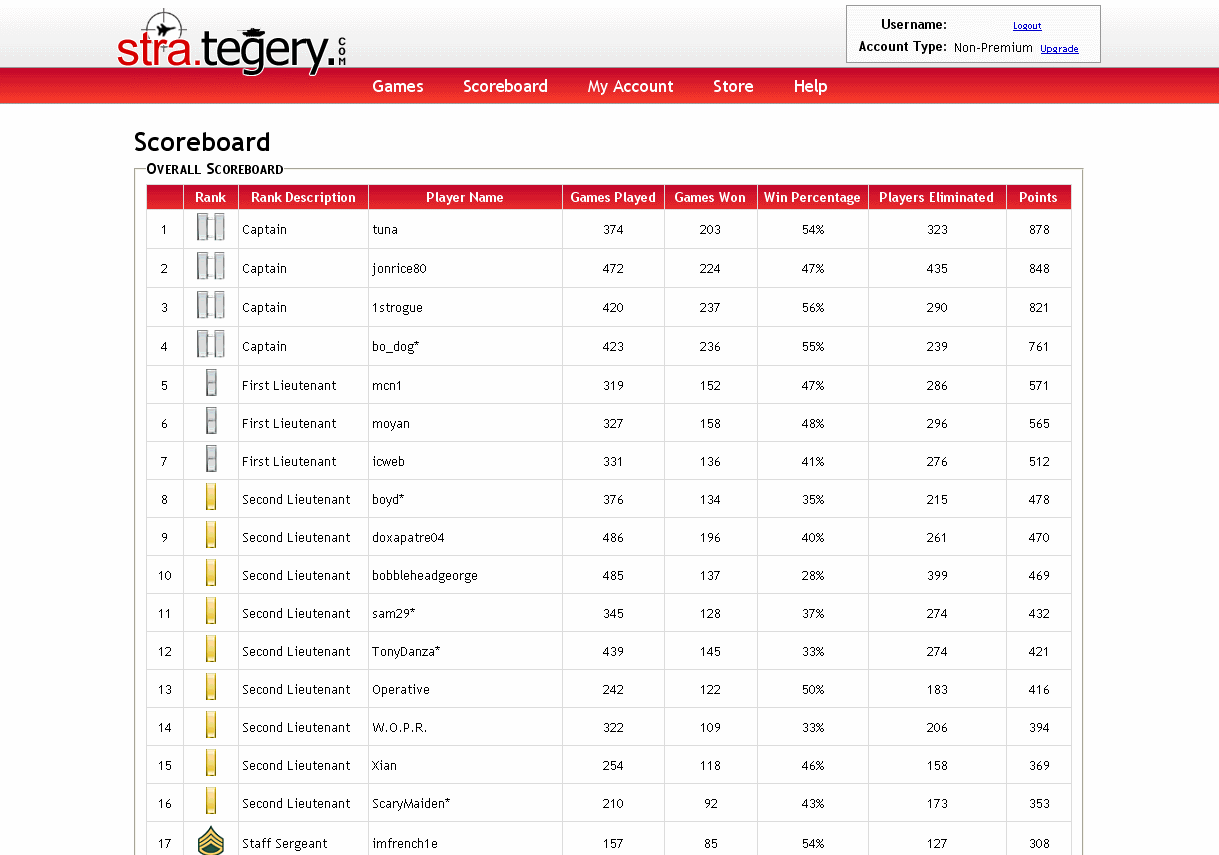Select player name doxapatre04

pos(408,538)
